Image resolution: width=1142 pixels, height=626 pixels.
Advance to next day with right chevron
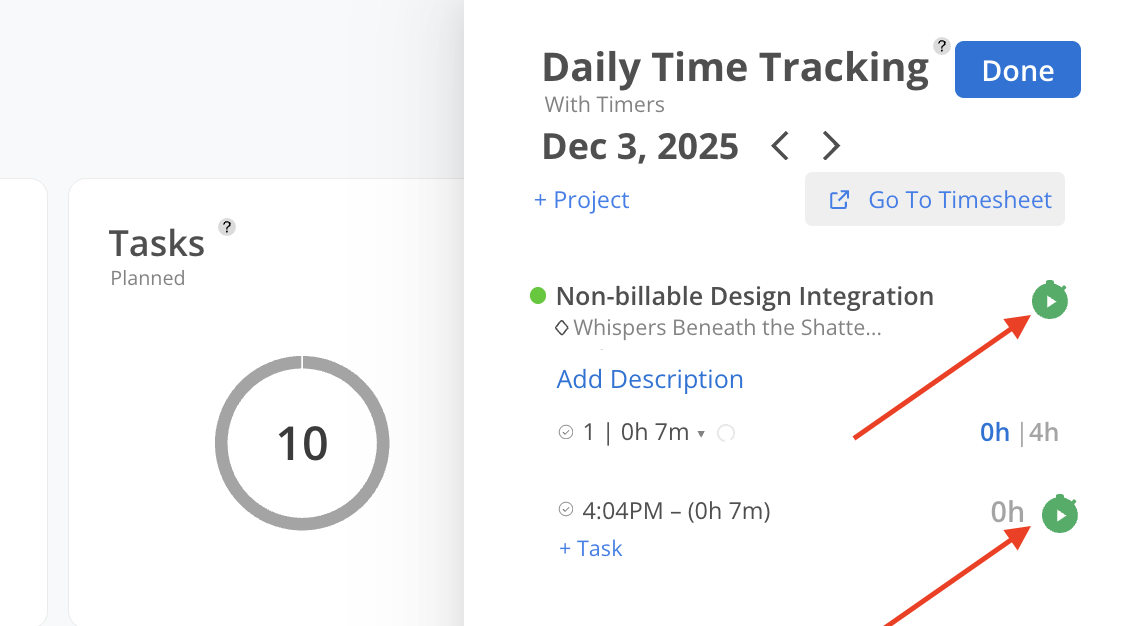tap(831, 147)
